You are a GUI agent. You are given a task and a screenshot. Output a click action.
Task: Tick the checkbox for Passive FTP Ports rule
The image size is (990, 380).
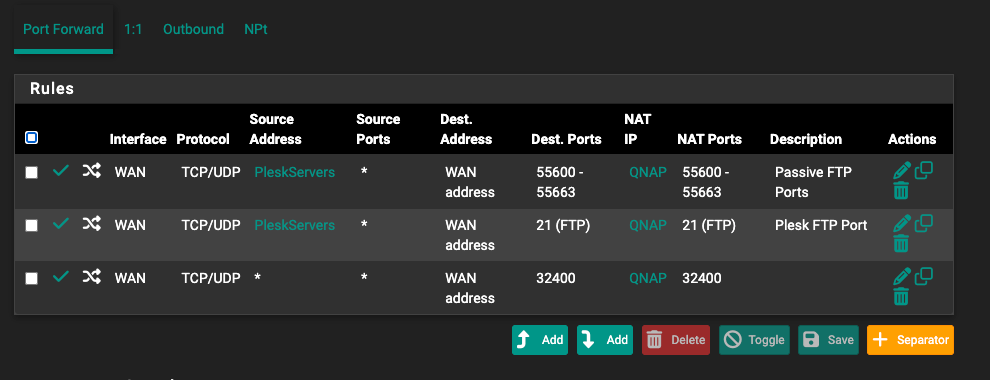point(32,172)
